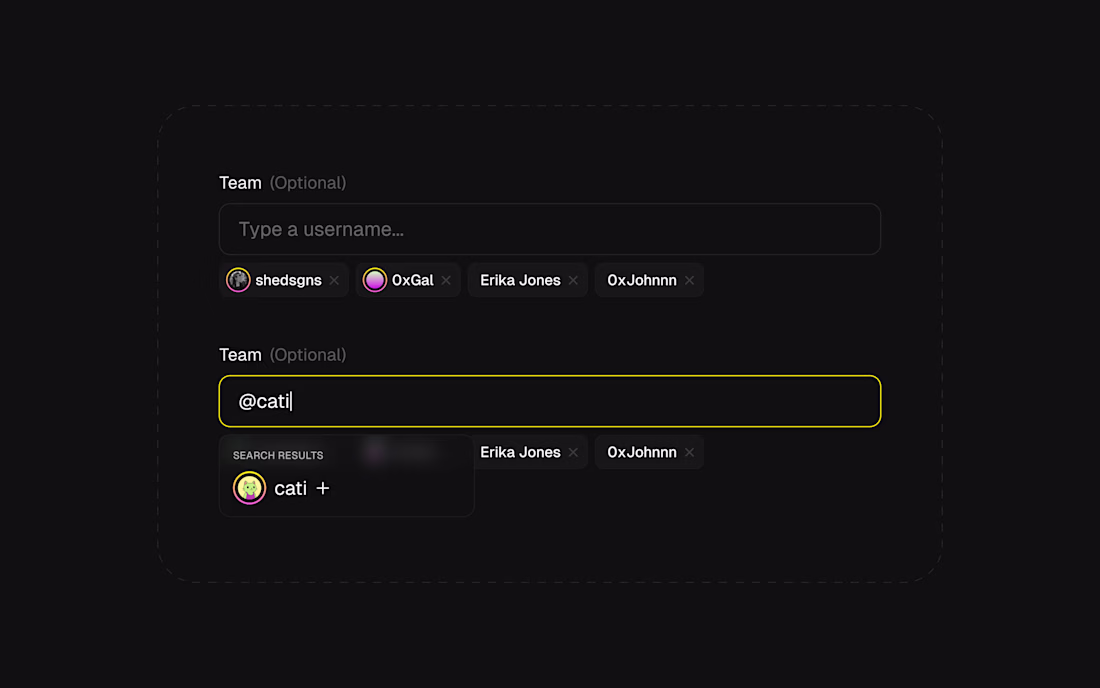Remove the 0xGal tag with its X
Viewport: 1100px width, 688px height.
tap(446, 281)
